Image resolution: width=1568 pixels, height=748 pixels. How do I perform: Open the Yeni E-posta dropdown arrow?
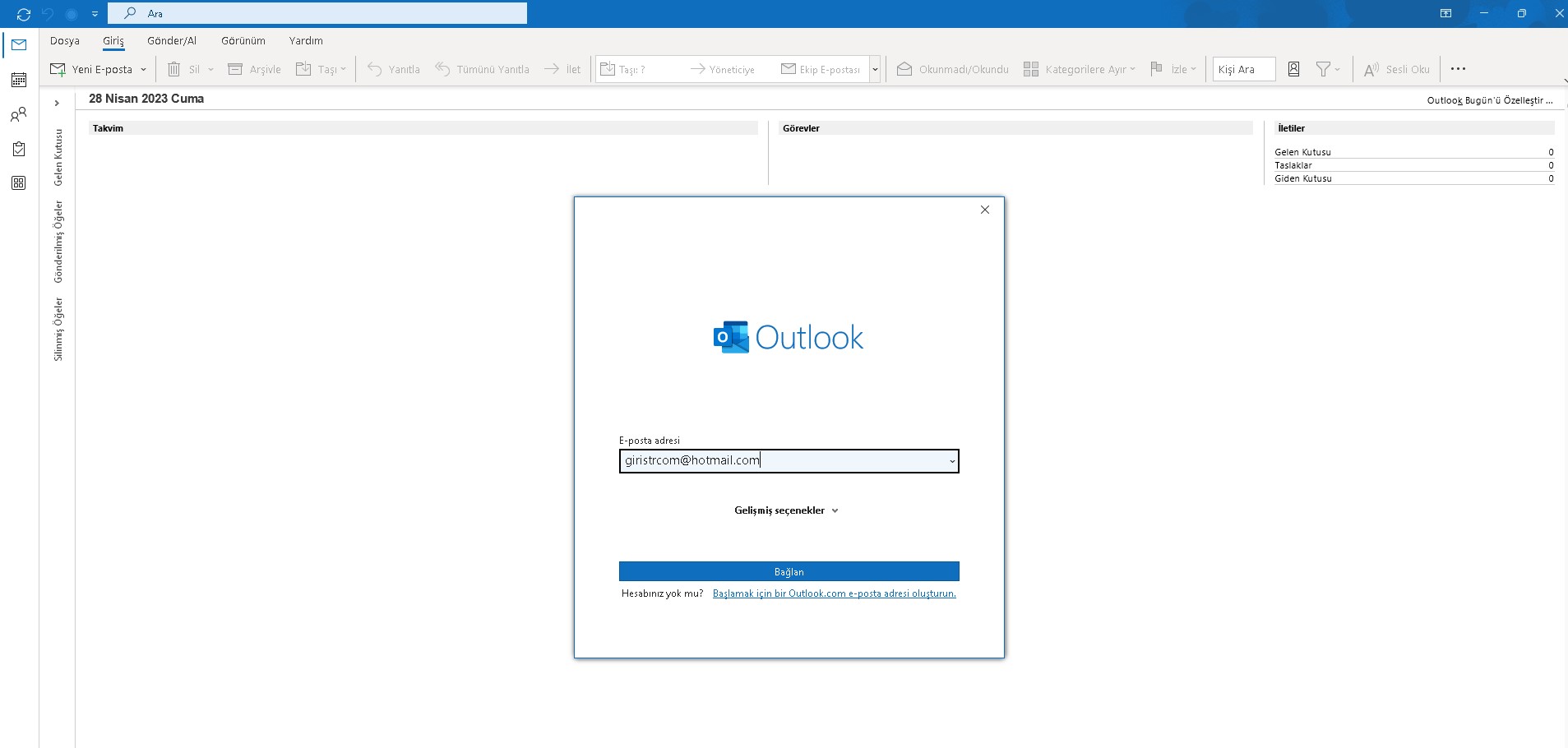[x=144, y=69]
